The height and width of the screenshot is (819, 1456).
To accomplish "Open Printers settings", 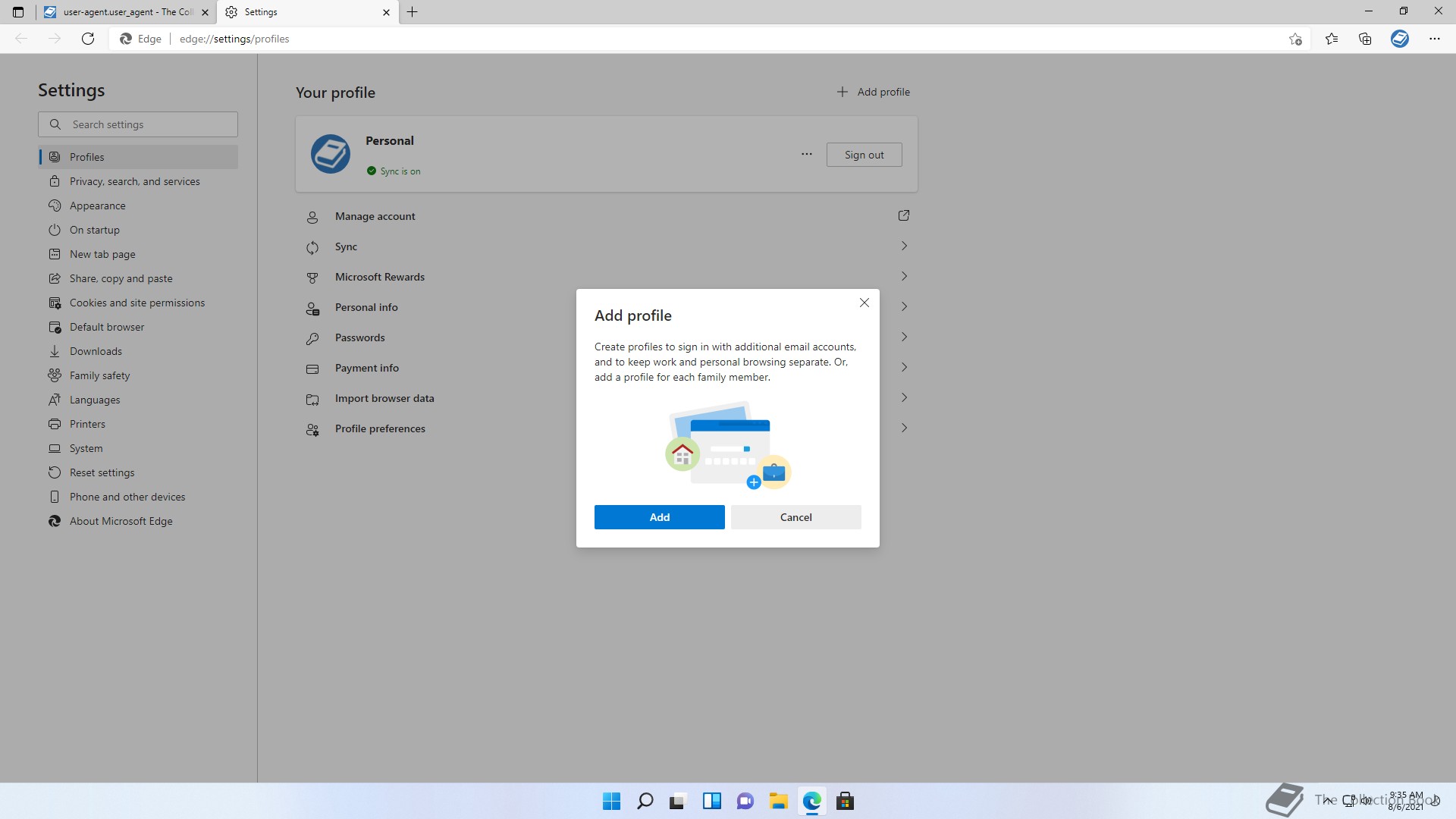I will (138, 424).
